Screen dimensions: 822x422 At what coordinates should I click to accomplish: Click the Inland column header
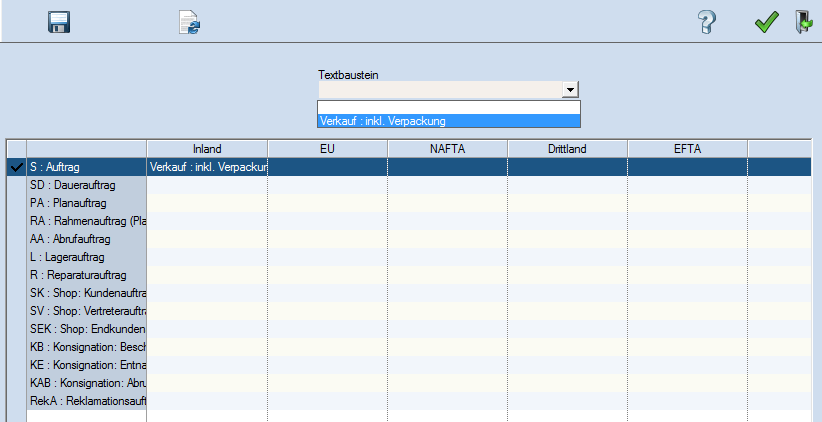pos(207,149)
